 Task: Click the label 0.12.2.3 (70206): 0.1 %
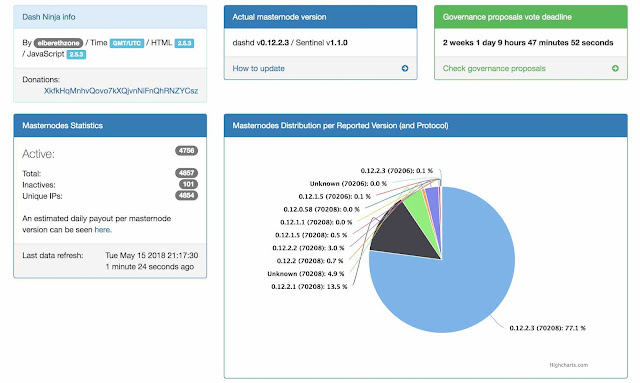click(x=396, y=171)
